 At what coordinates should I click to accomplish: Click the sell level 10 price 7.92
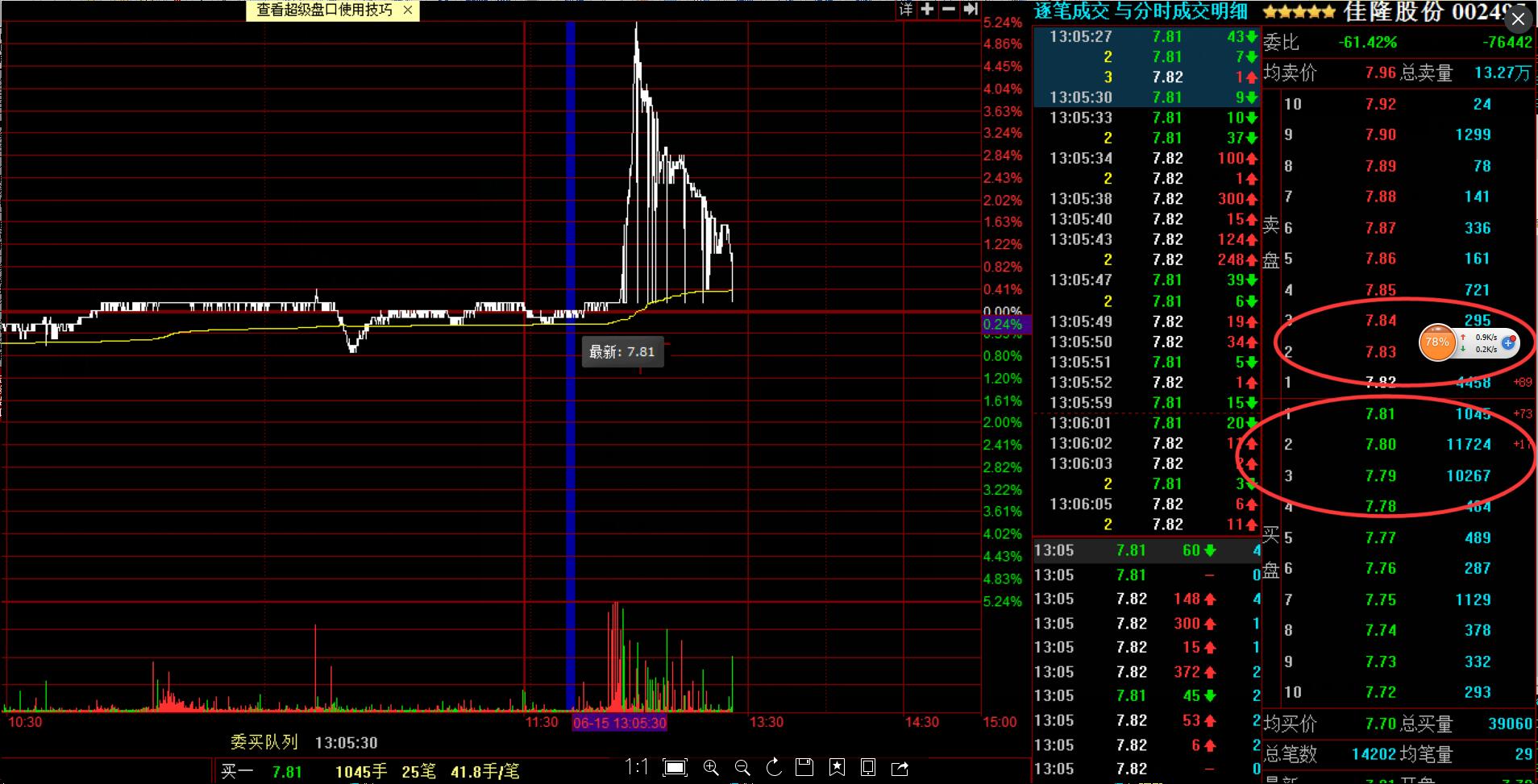pos(1380,104)
